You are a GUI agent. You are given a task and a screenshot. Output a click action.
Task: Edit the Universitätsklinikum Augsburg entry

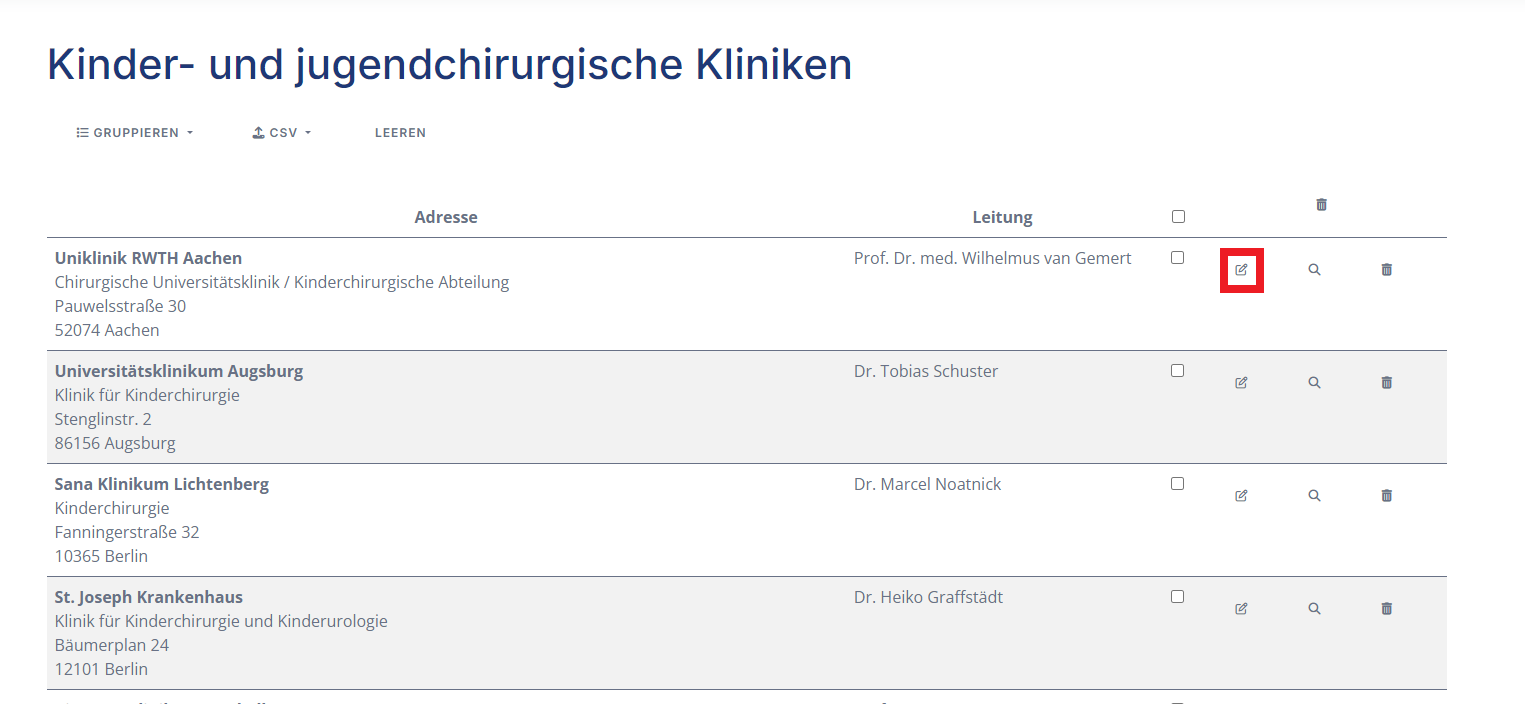point(1241,383)
